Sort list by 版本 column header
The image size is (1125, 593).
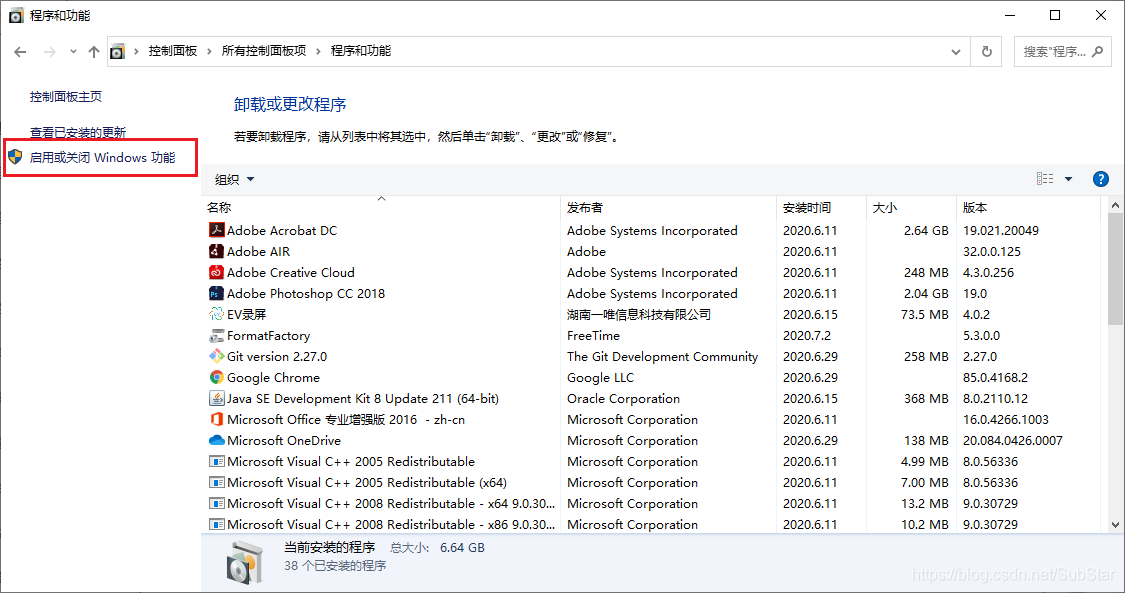click(x=1028, y=207)
